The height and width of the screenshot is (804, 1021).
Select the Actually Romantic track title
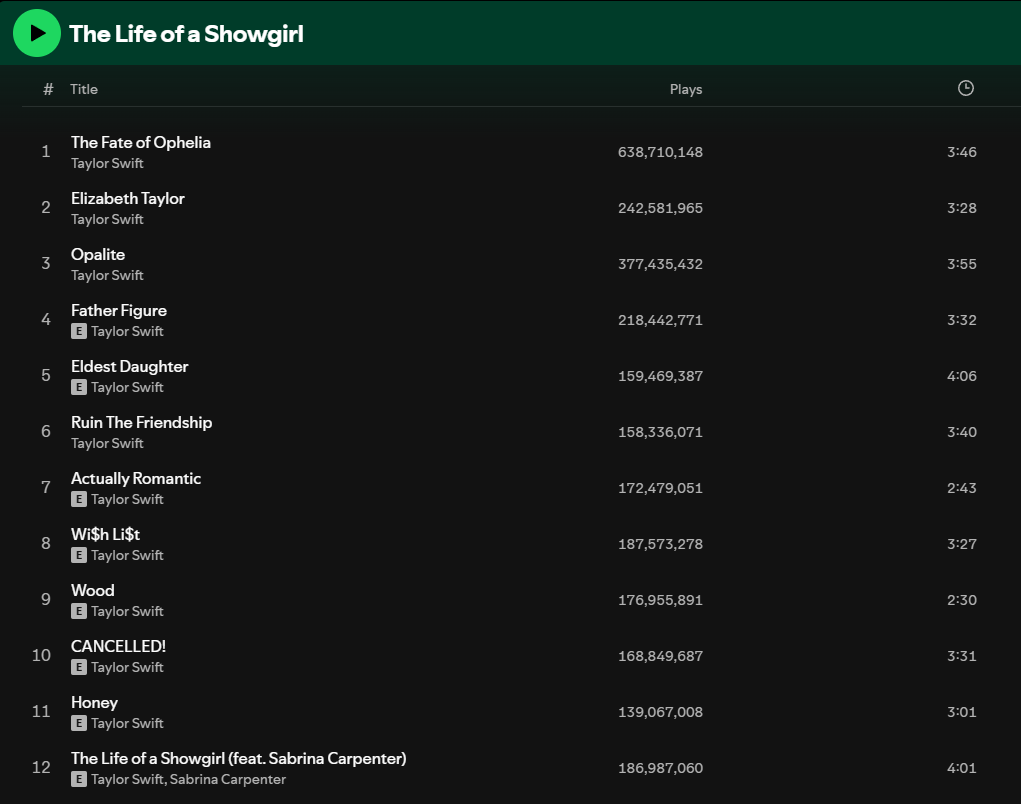coord(135,478)
